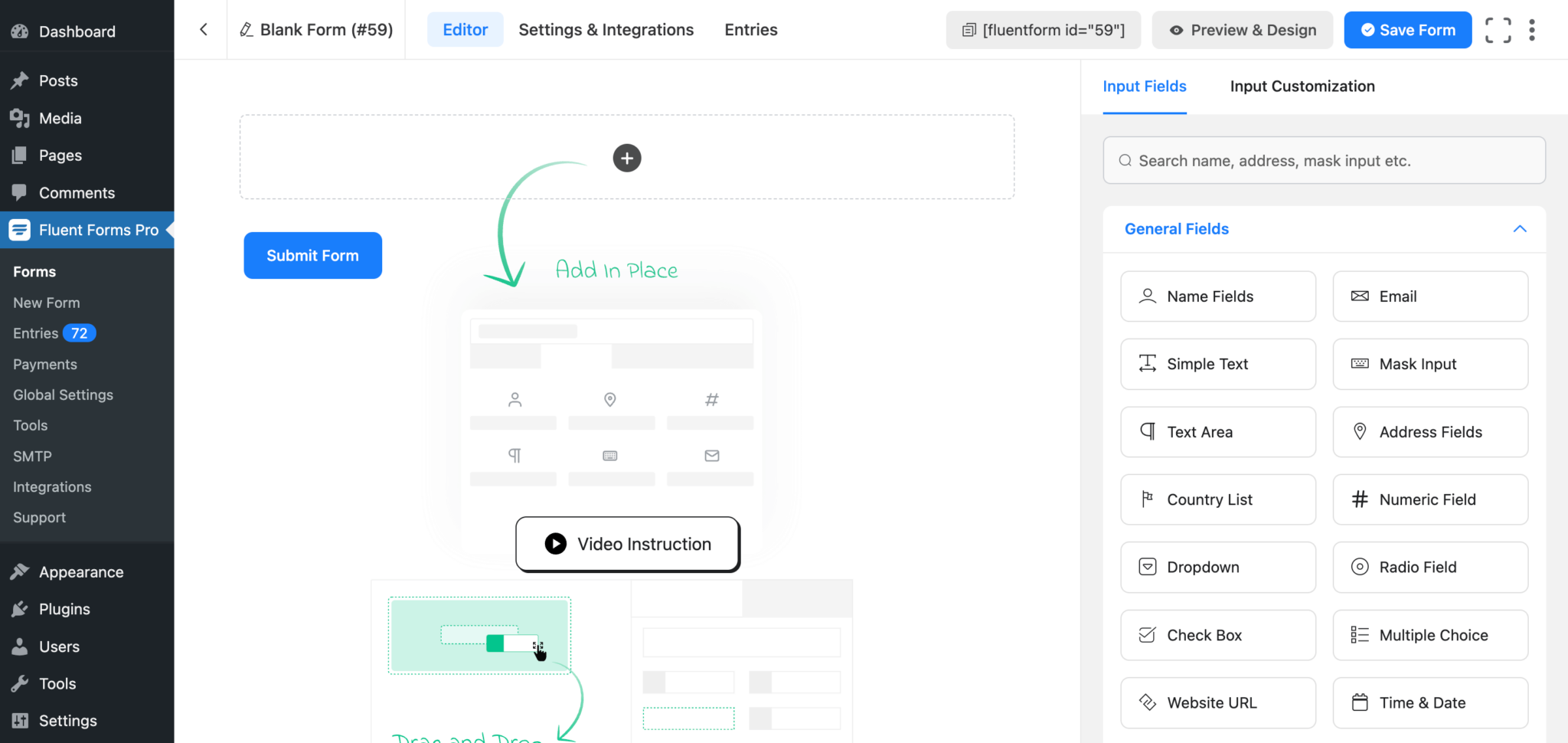Open New Form from the sidebar
The image size is (1568, 743).
46,302
